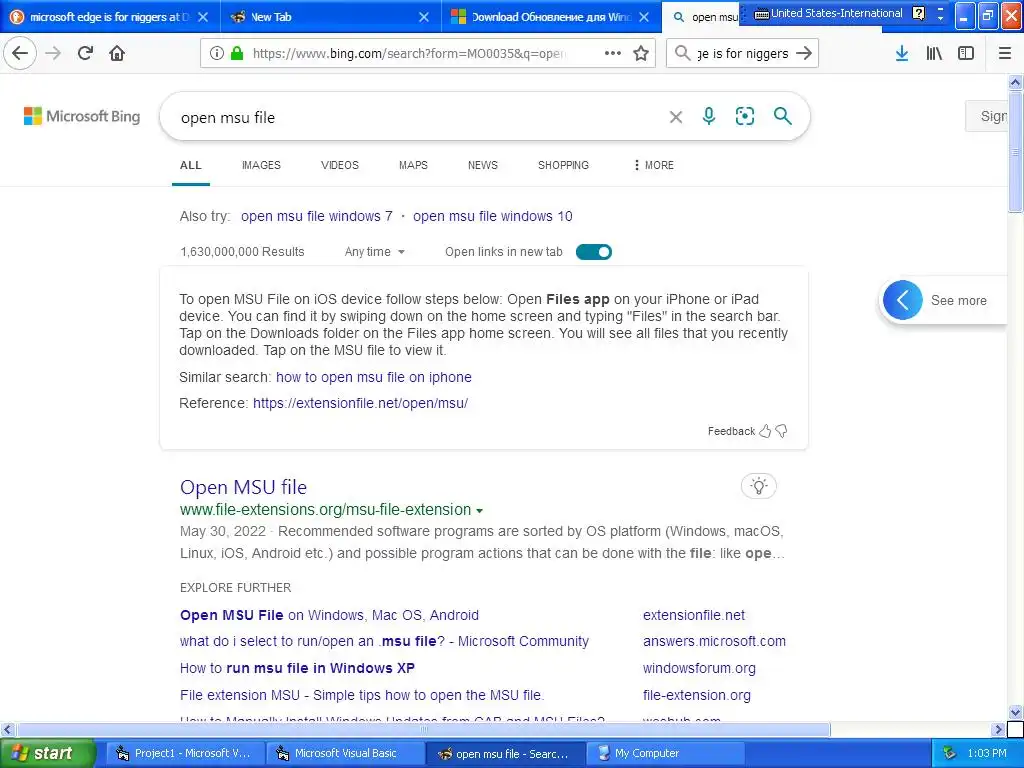This screenshot has height=768, width=1024.
Task: Click the vertical scrollbar down arrow
Action: [1015, 712]
